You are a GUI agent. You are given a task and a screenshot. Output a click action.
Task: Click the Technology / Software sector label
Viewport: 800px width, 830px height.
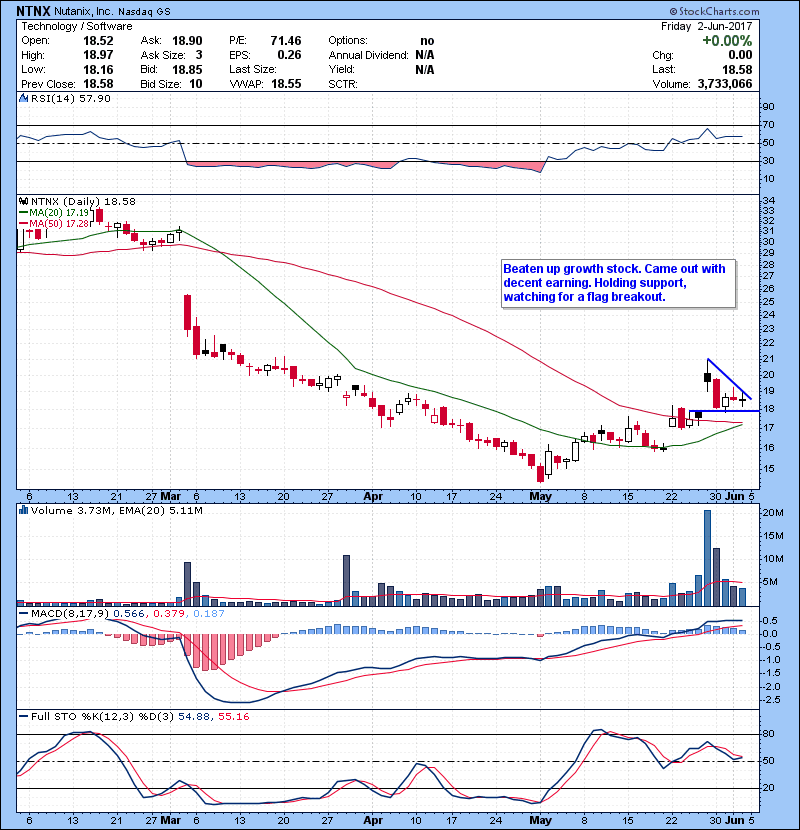(x=77, y=26)
